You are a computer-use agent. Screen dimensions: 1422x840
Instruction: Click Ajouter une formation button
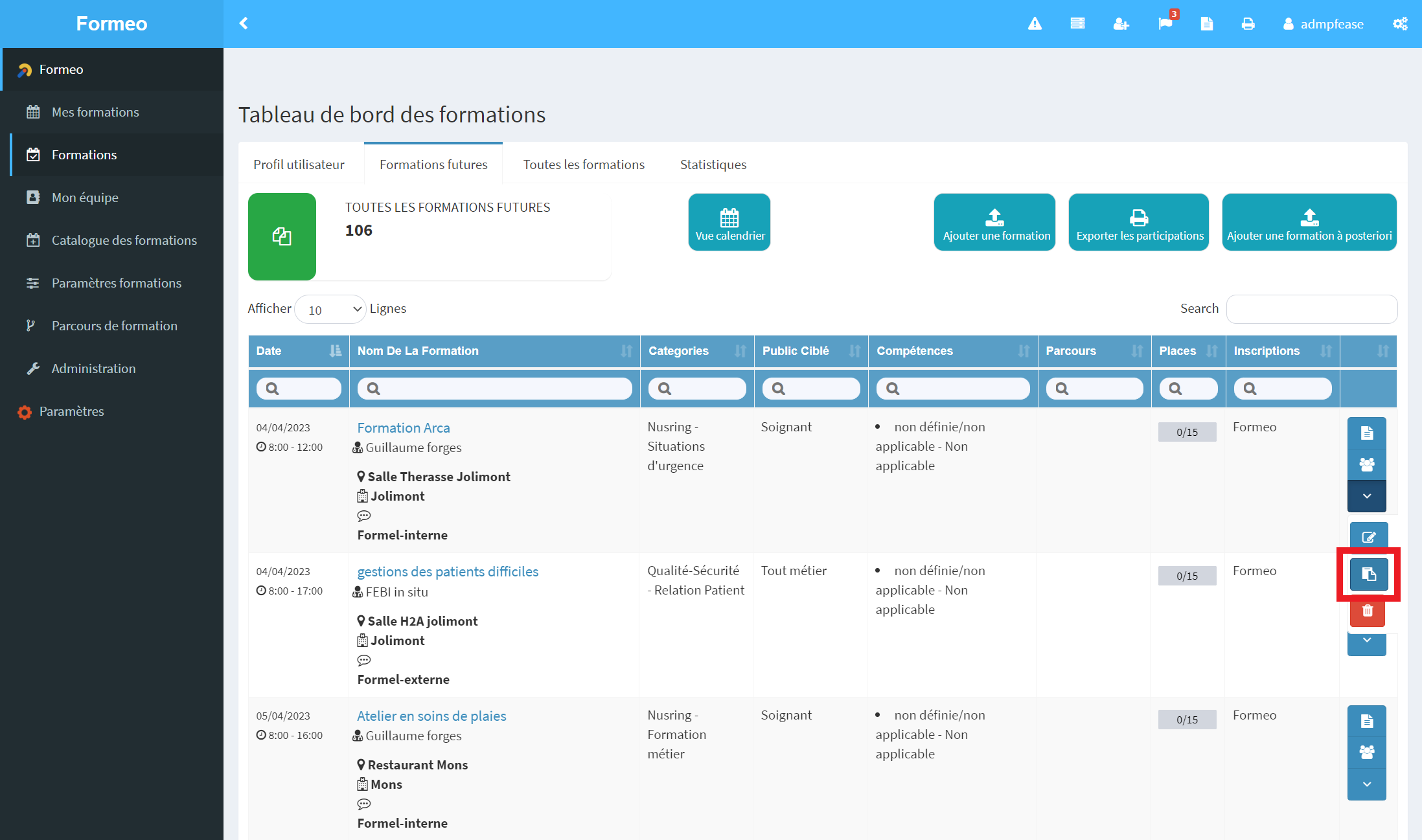(x=994, y=222)
